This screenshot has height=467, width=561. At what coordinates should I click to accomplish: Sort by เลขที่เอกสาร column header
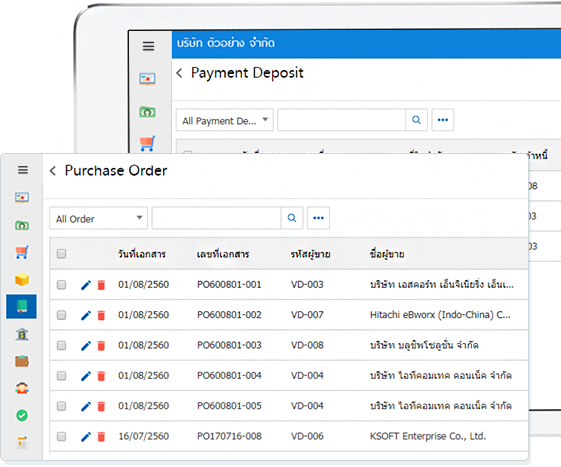click(x=223, y=254)
